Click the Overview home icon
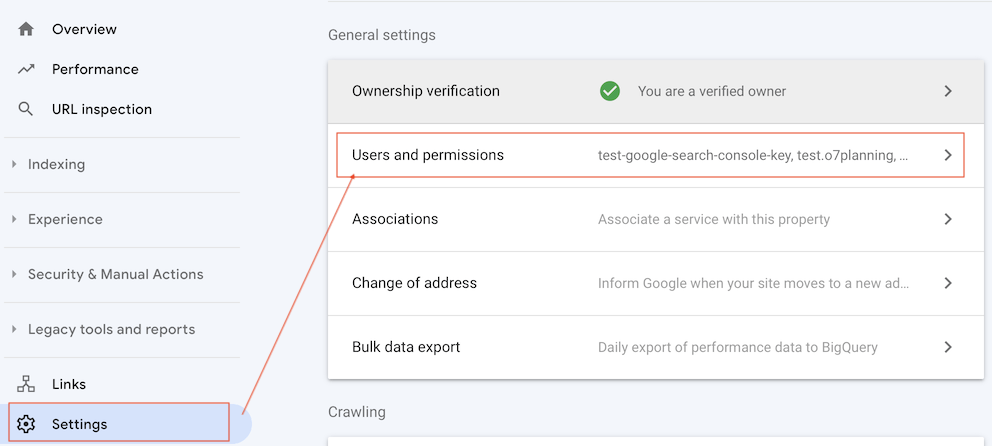 coord(26,29)
